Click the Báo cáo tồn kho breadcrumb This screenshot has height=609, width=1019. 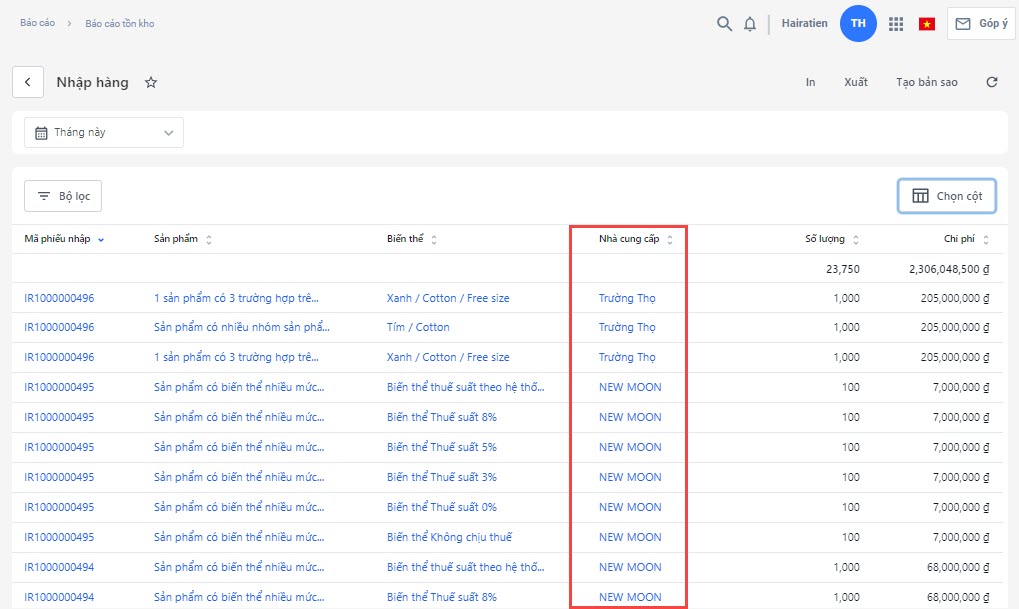point(120,23)
